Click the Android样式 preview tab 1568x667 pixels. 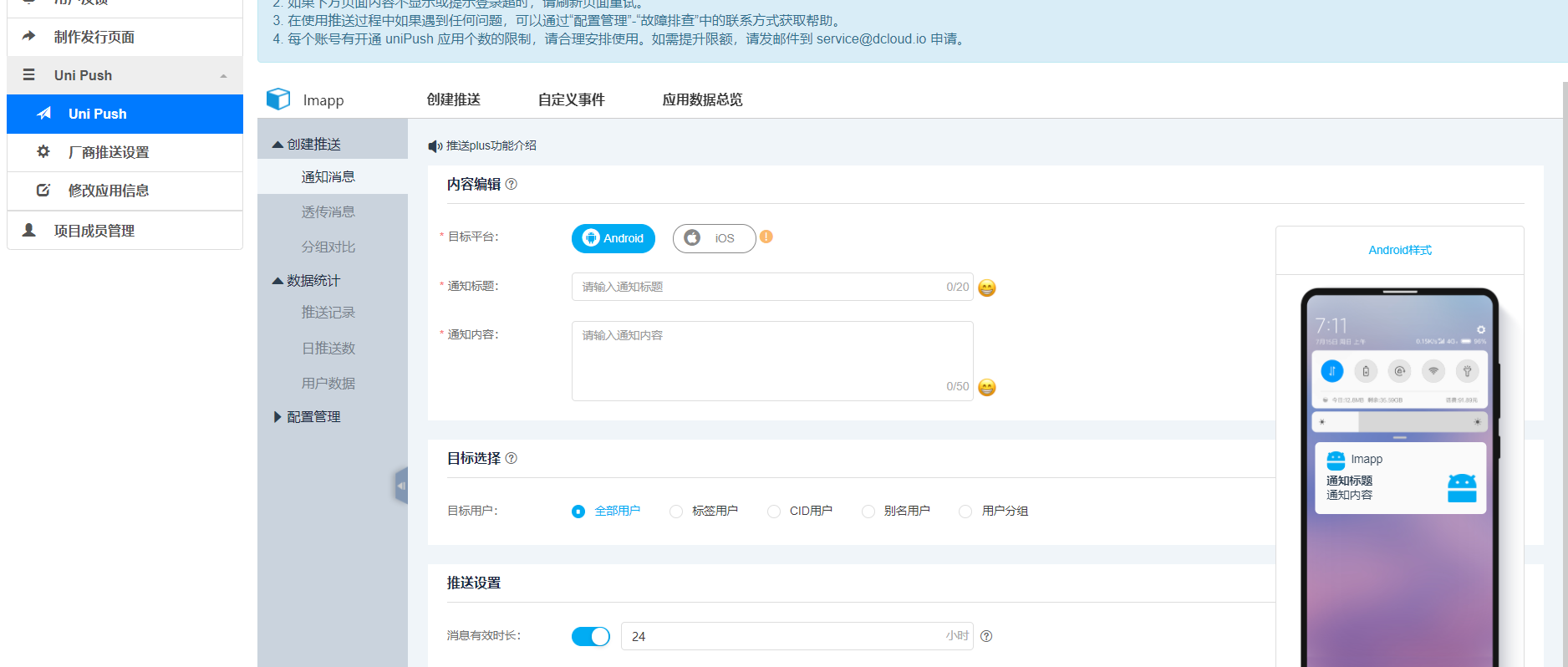pos(1400,250)
